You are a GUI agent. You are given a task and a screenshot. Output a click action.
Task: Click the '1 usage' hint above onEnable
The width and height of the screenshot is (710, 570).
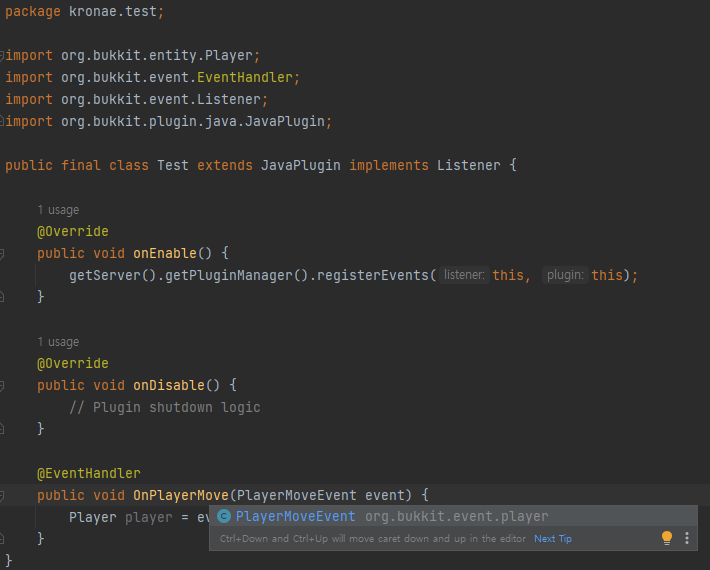58,210
